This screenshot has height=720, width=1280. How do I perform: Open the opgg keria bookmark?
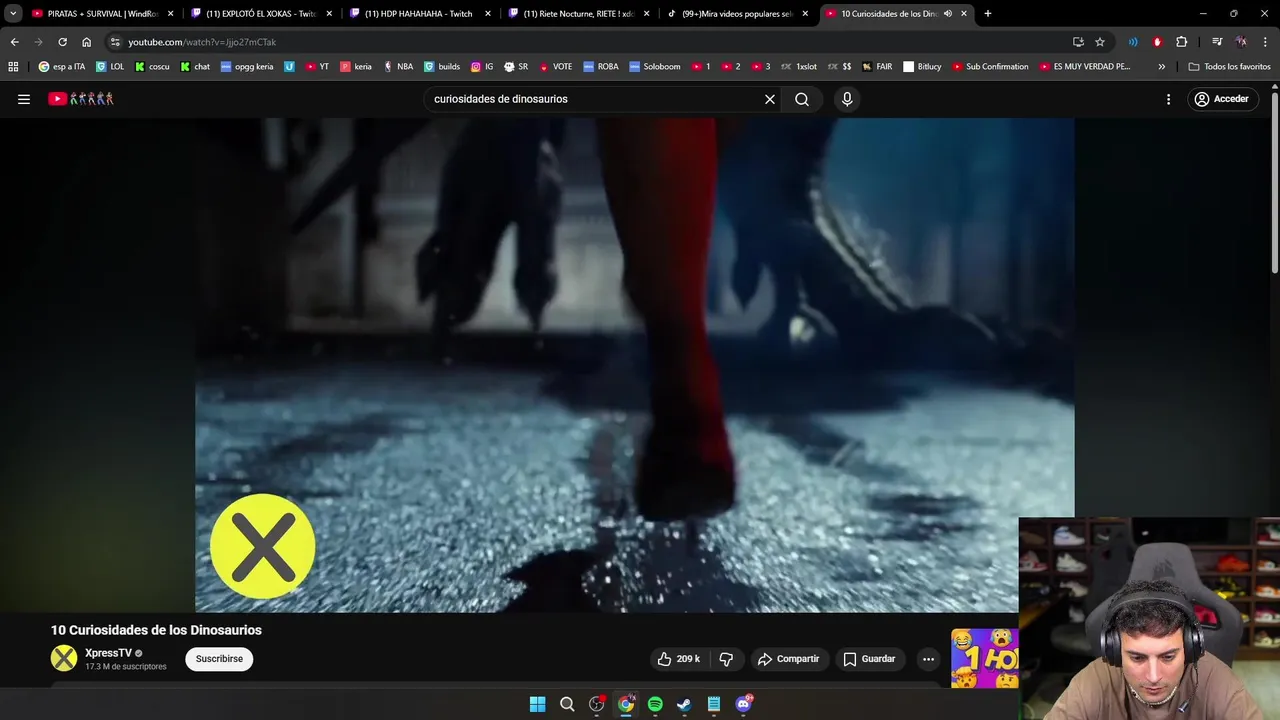pyautogui.click(x=247, y=67)
